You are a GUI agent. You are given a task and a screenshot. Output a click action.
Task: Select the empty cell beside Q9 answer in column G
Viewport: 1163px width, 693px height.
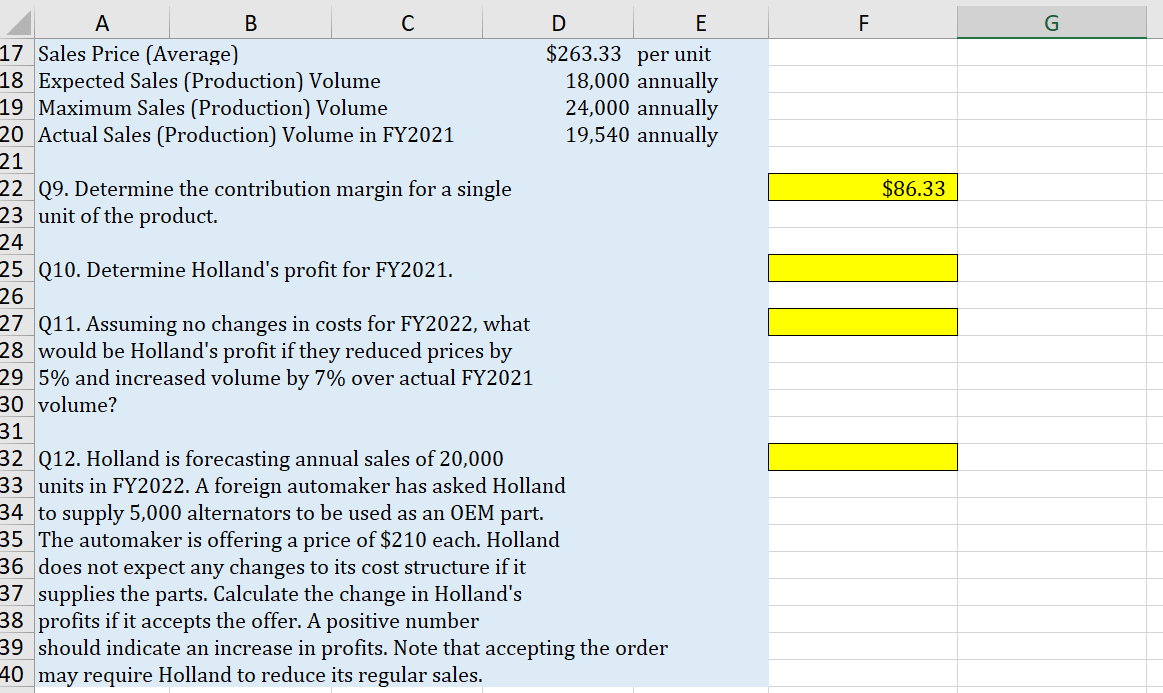(x=1051, y=187)
